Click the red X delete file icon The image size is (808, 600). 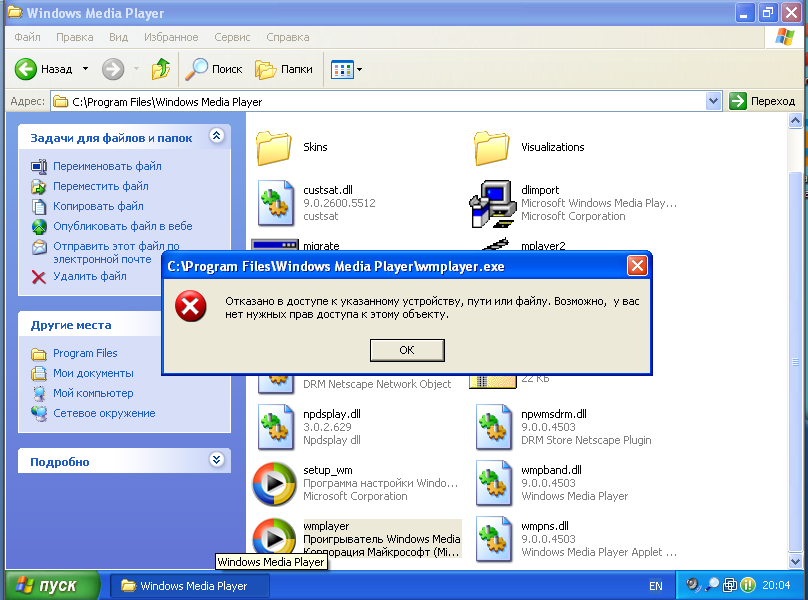pyautogui.click(x=39, y=277)
